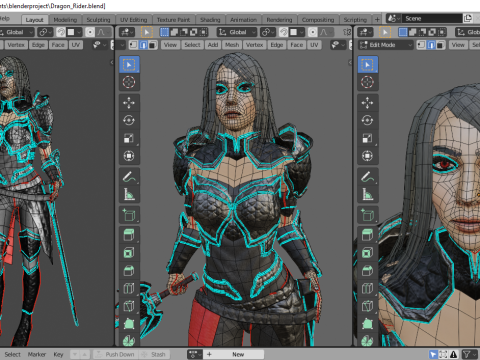Open the Texture Paint workspace tab

tap(173, 20)
